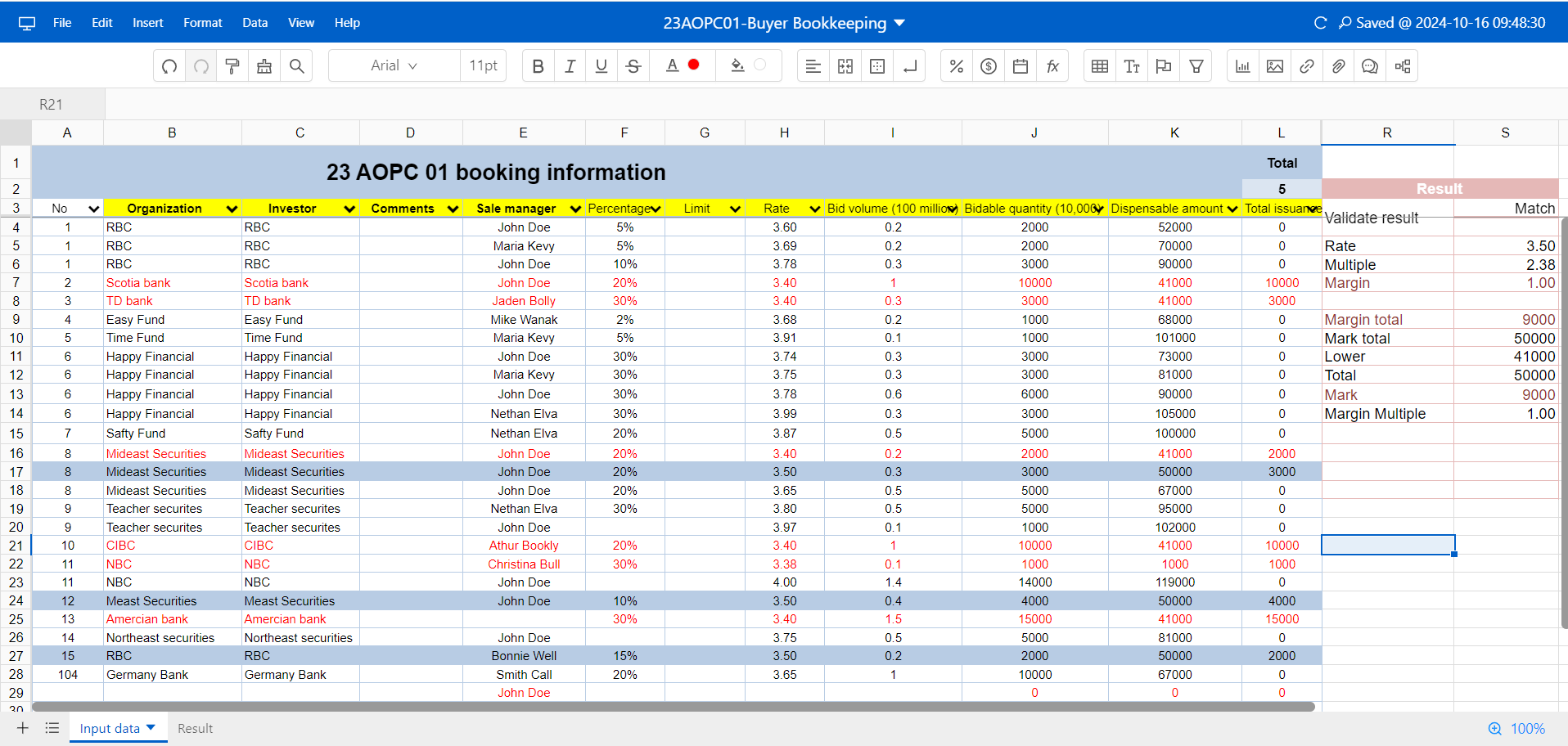Open the Edit menu
Viewport: 1568px width, 746px height.
click(102, 23)
